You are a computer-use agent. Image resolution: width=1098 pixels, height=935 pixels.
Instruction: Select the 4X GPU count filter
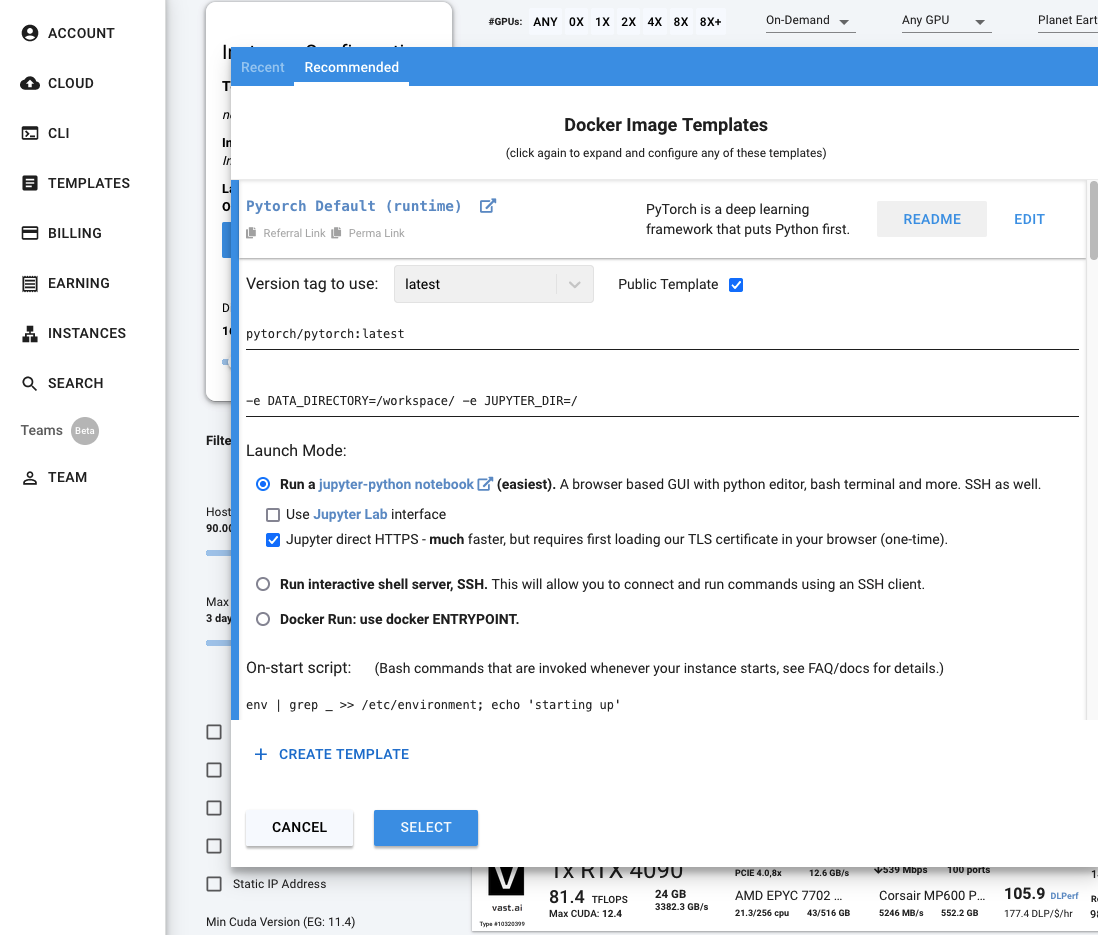[x=655, y=22]
